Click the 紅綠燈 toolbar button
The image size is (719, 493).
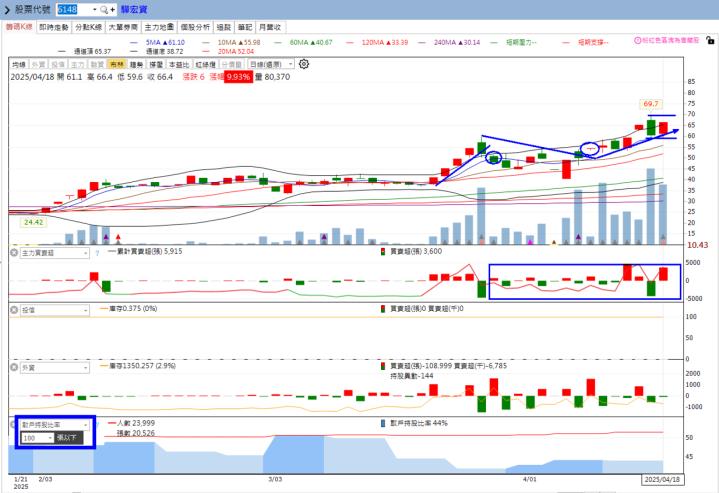205,64
